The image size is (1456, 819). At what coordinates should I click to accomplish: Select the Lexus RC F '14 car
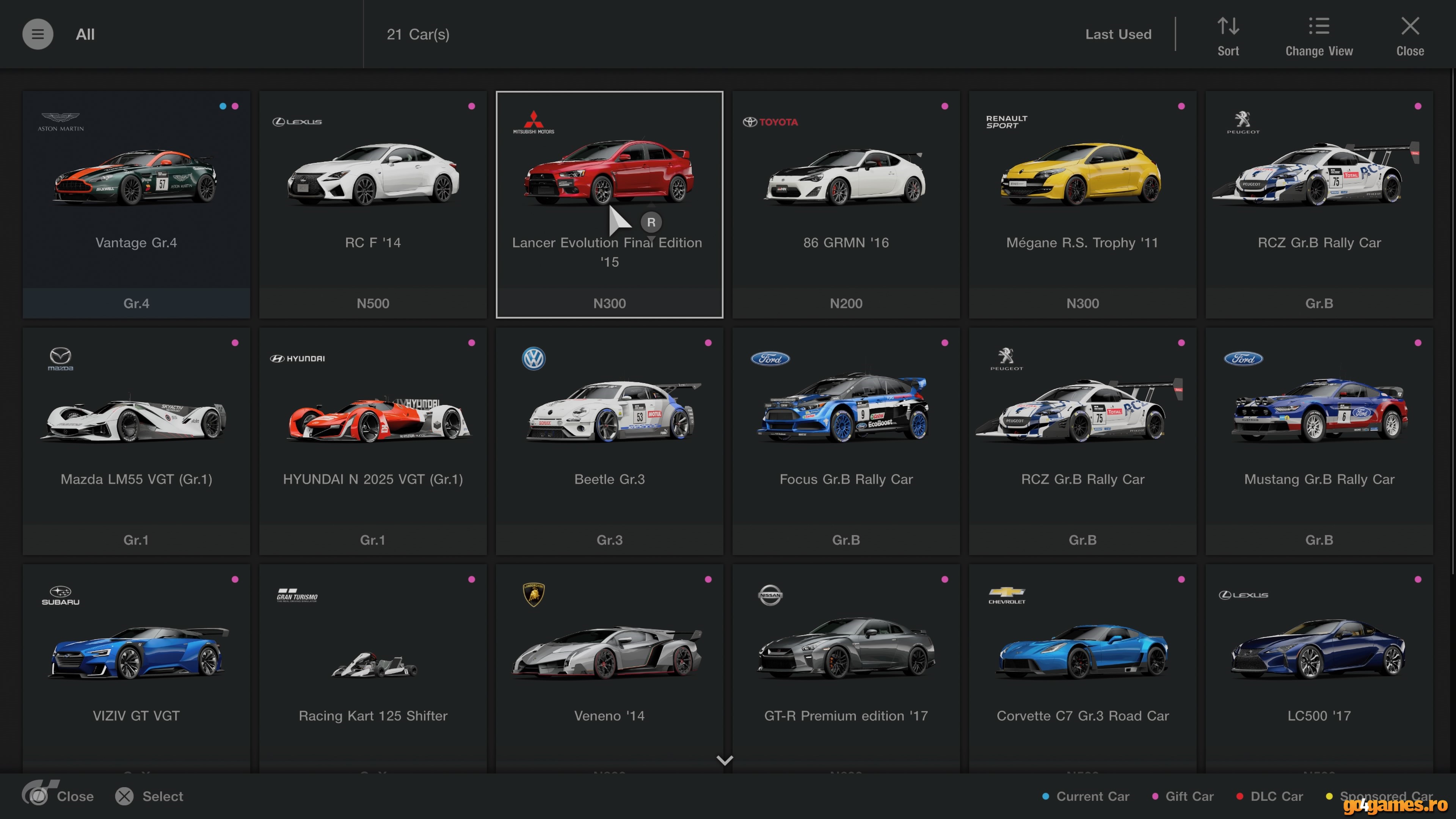pyautogui.click(x=372, y=205)
